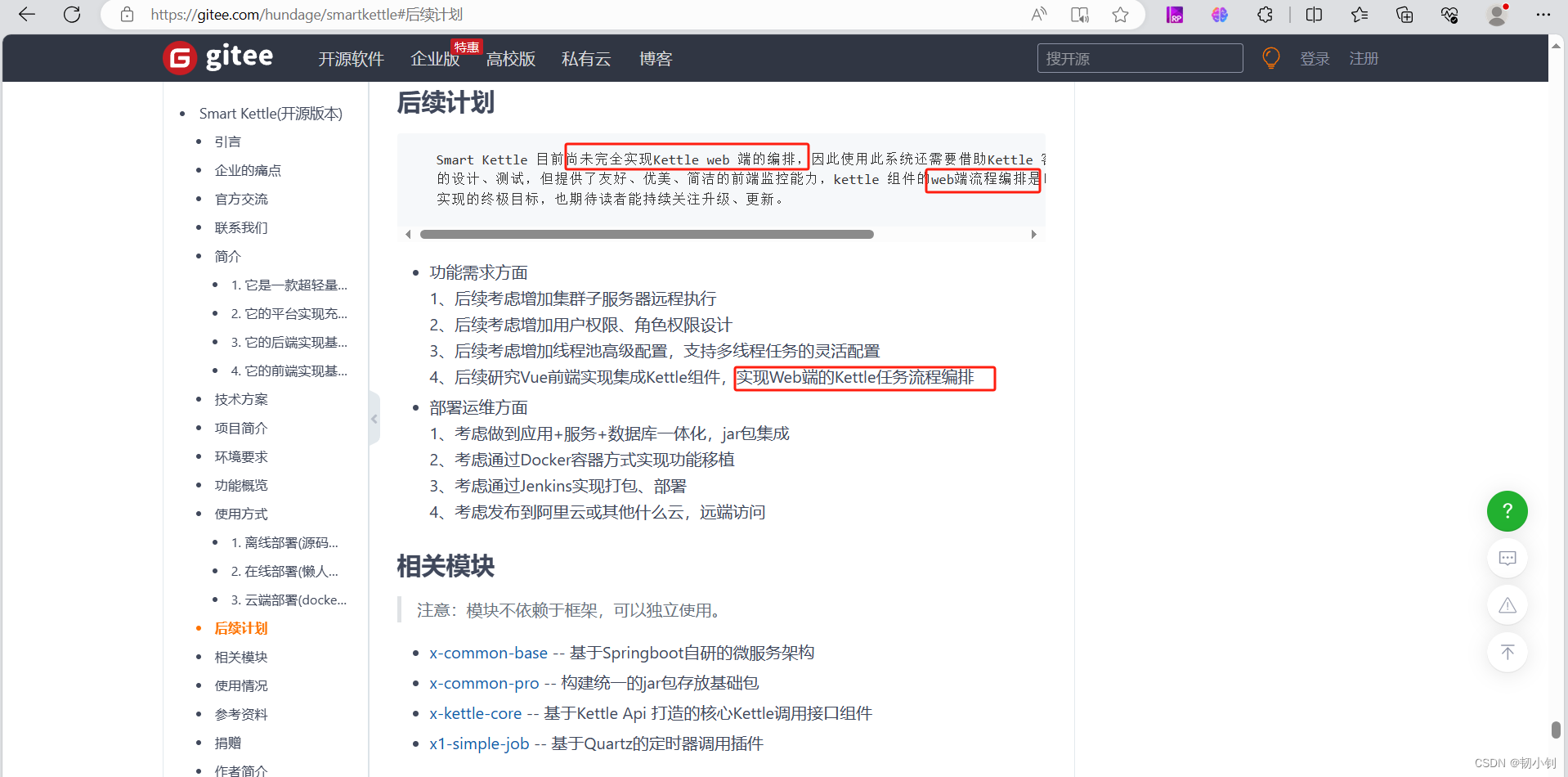Viewport: 1568px width, 777px height.
Task: Jump to 使用情况 in the sidebar
Action: coord(241,685)
